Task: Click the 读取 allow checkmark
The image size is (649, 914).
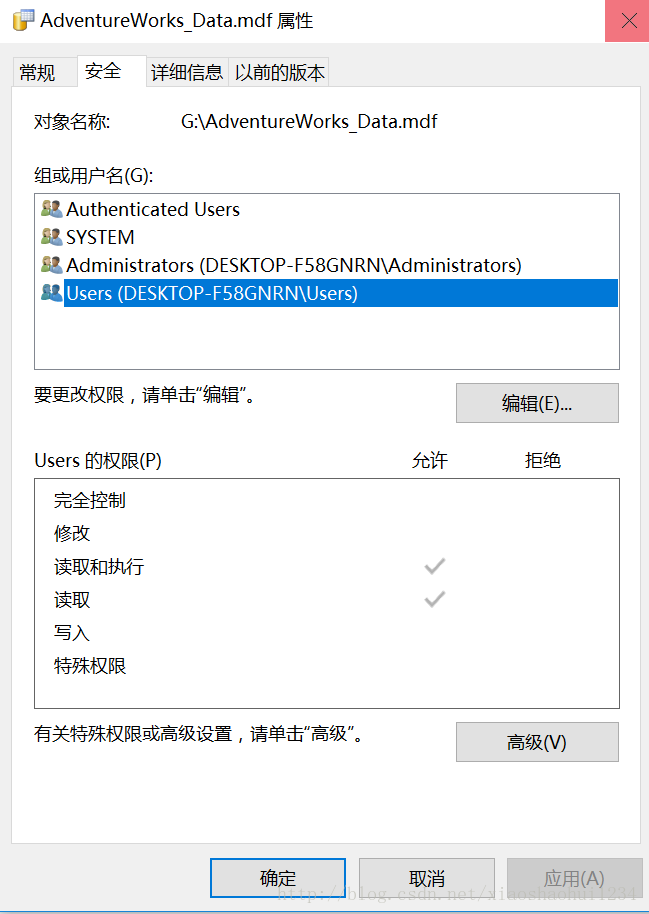Action: [434, 600]
